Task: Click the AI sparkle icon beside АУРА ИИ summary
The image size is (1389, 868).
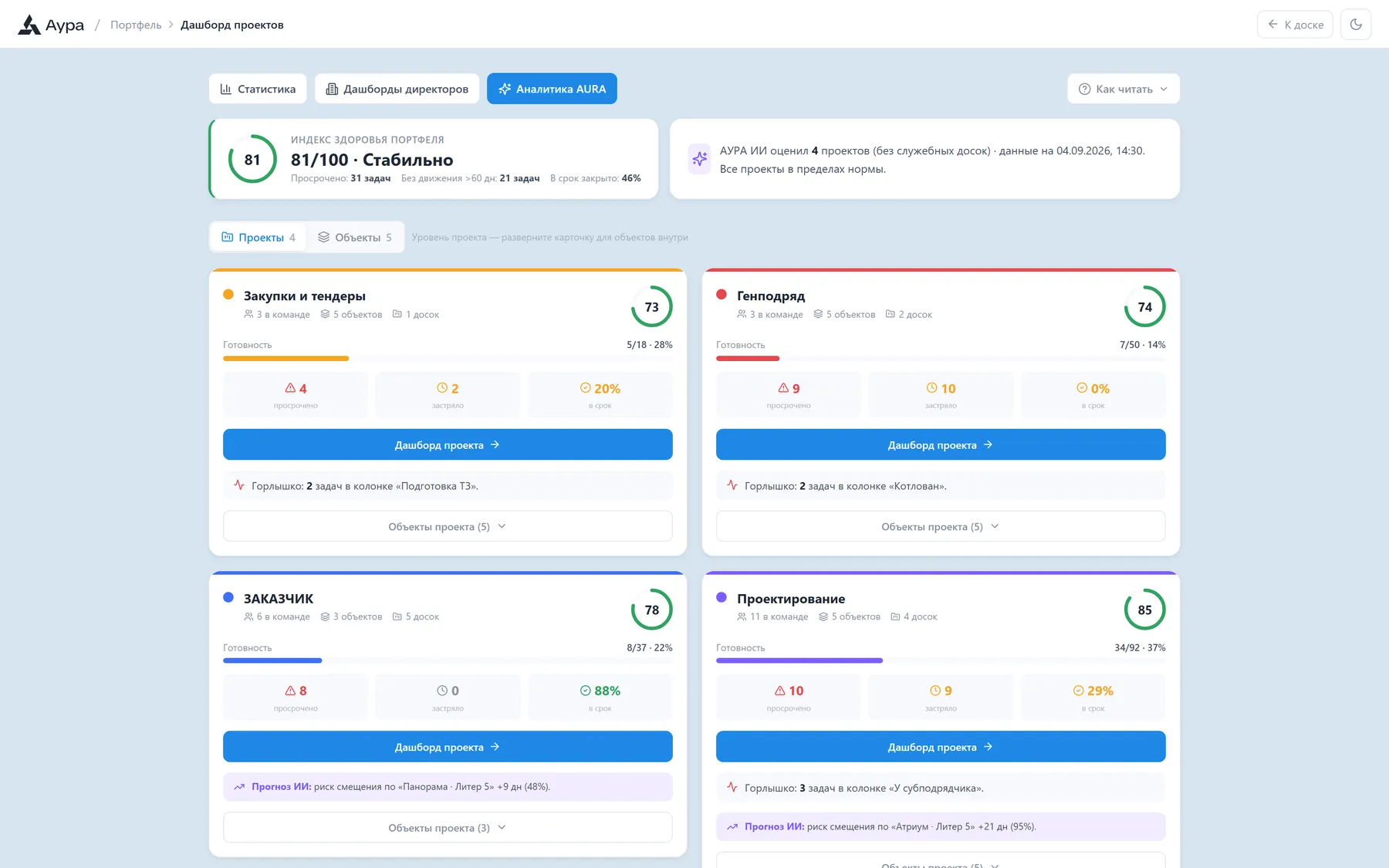Action: pyautogui.click(x=699, y=159)
